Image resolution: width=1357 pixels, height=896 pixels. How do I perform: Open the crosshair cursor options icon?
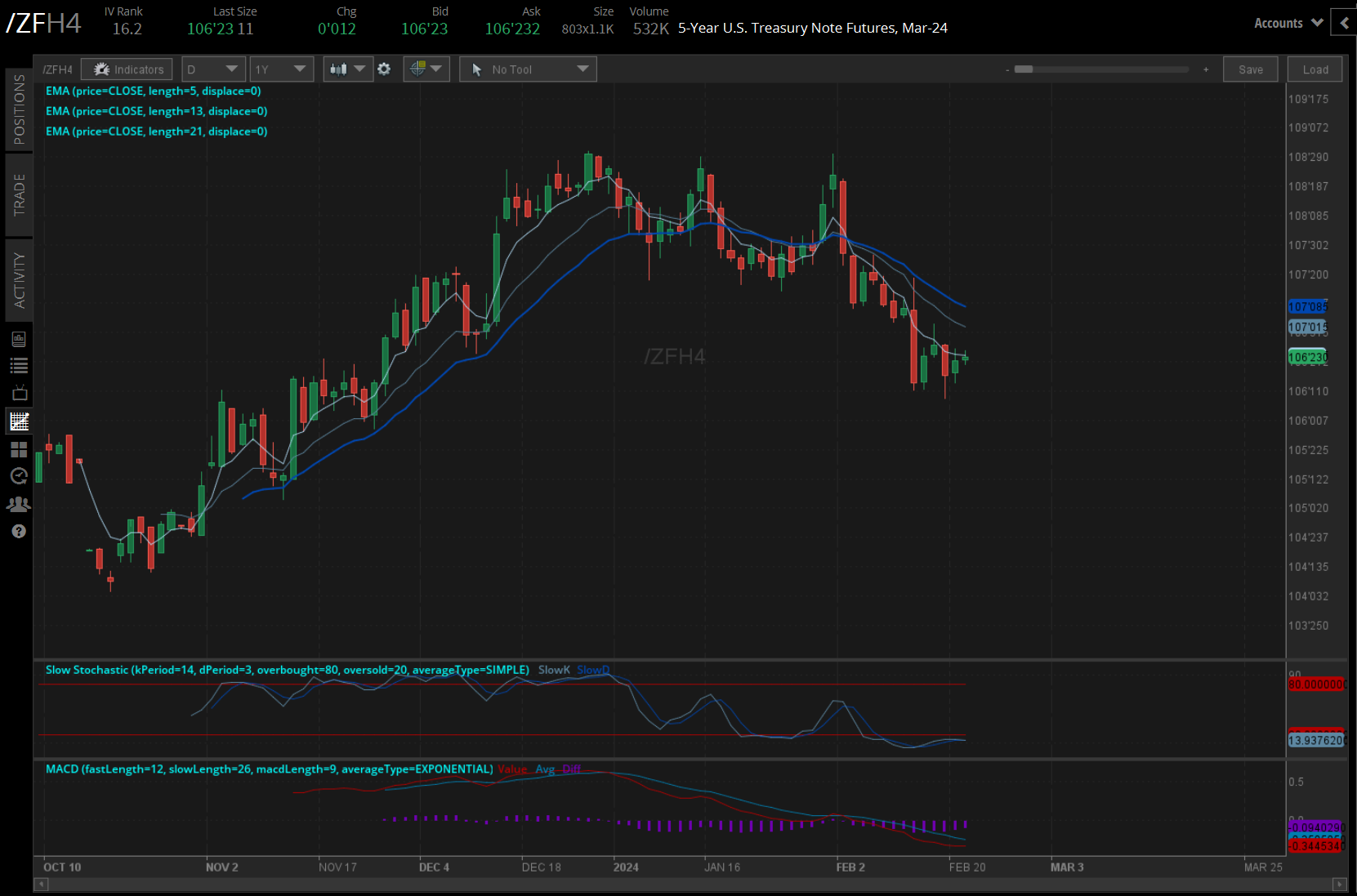click(x=426, y=69)
